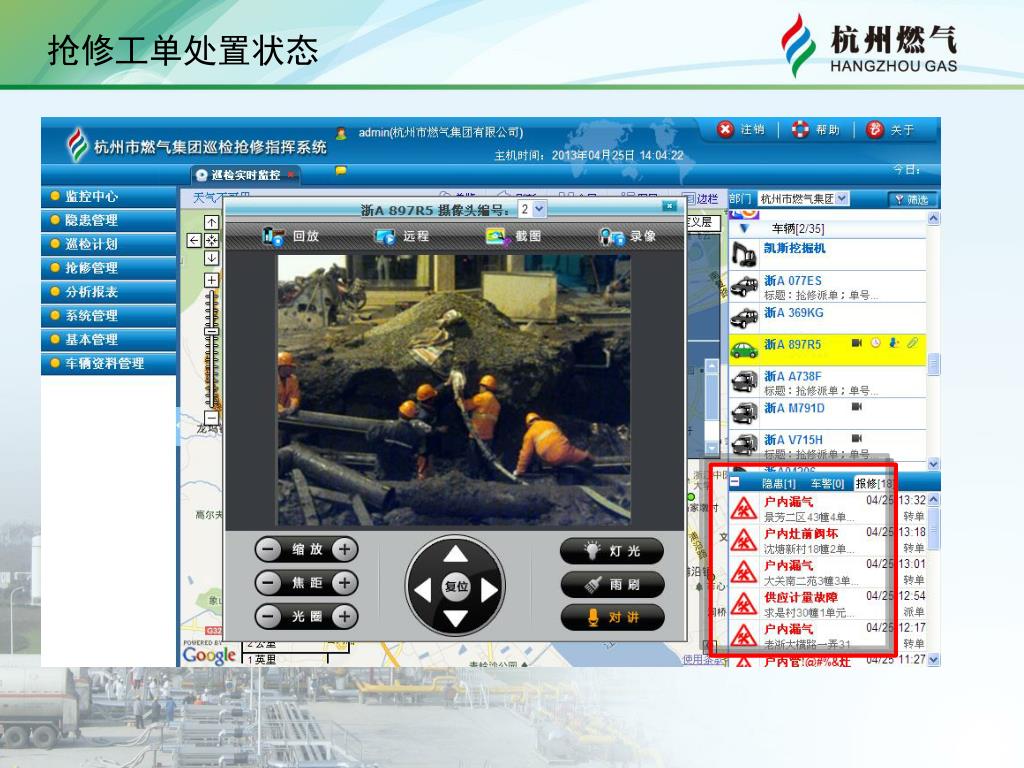Screen dimensions: 1024x768
Task: Click the 边栏 sidebar toggle
Action: coord(701,199)
